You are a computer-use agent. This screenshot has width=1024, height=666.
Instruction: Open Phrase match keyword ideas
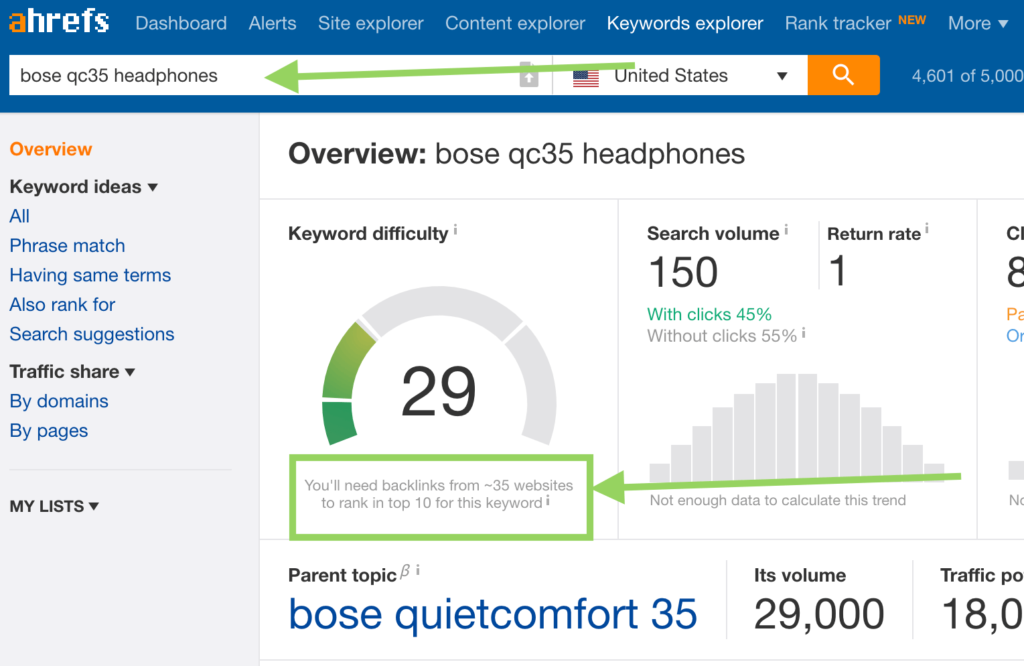[x=67, y=246]
